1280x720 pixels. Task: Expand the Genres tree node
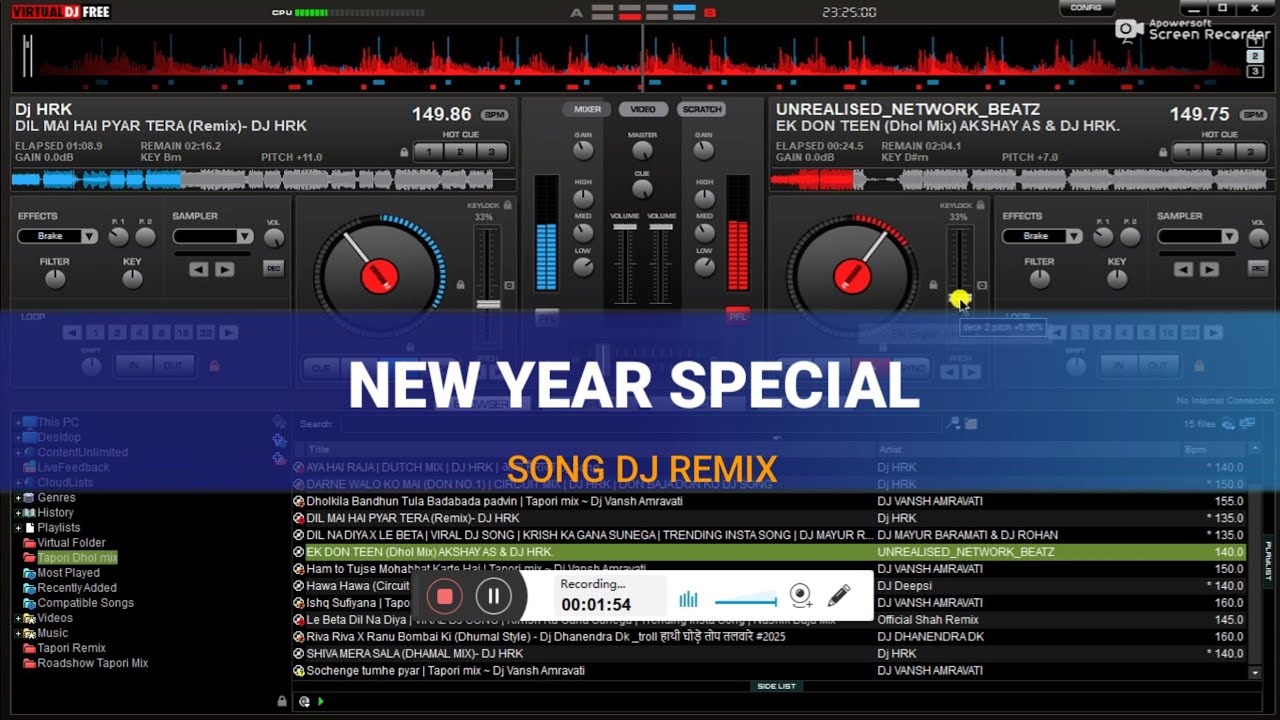(18, 497)
